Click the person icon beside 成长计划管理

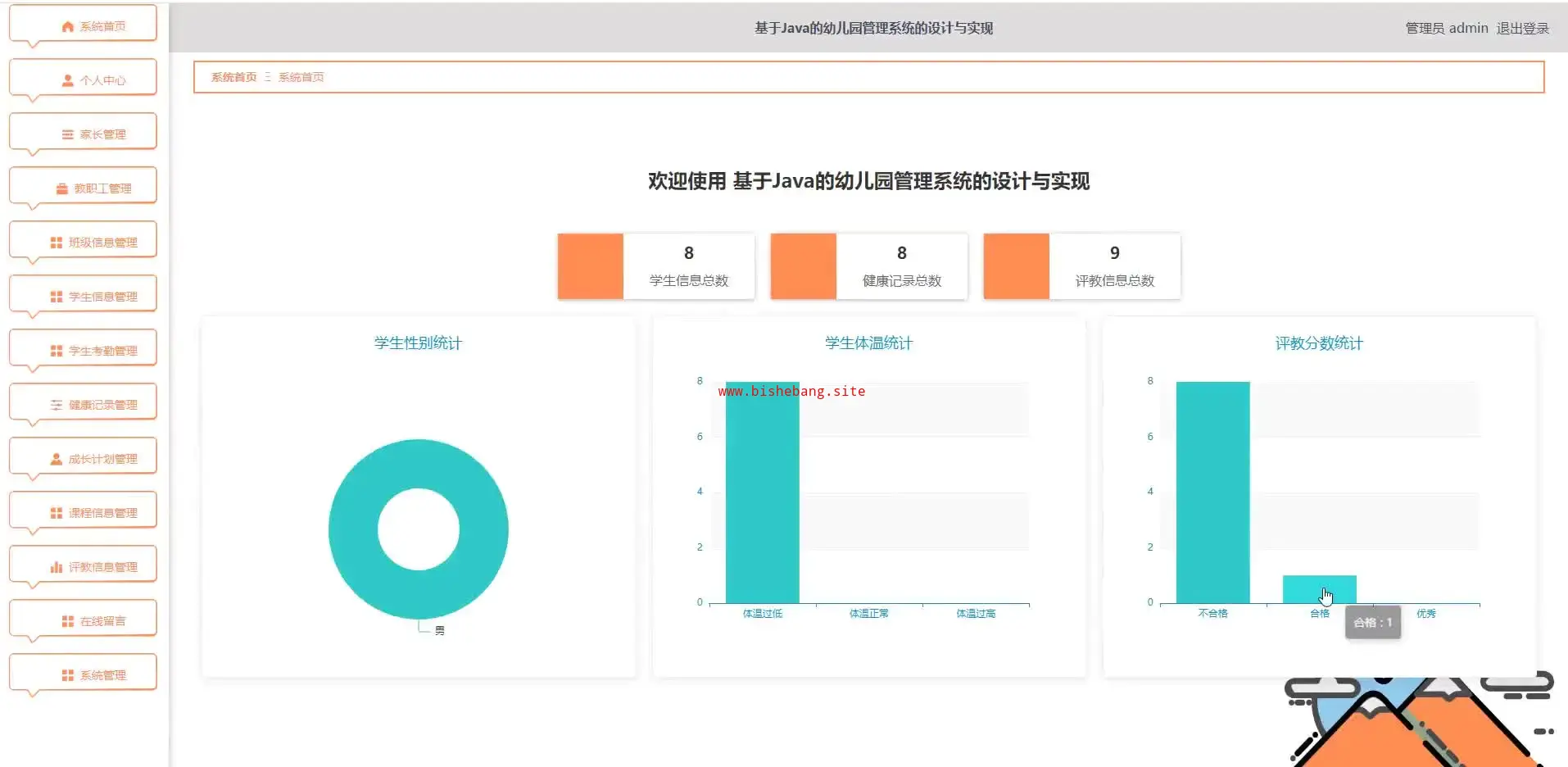(x=57, y=460)
